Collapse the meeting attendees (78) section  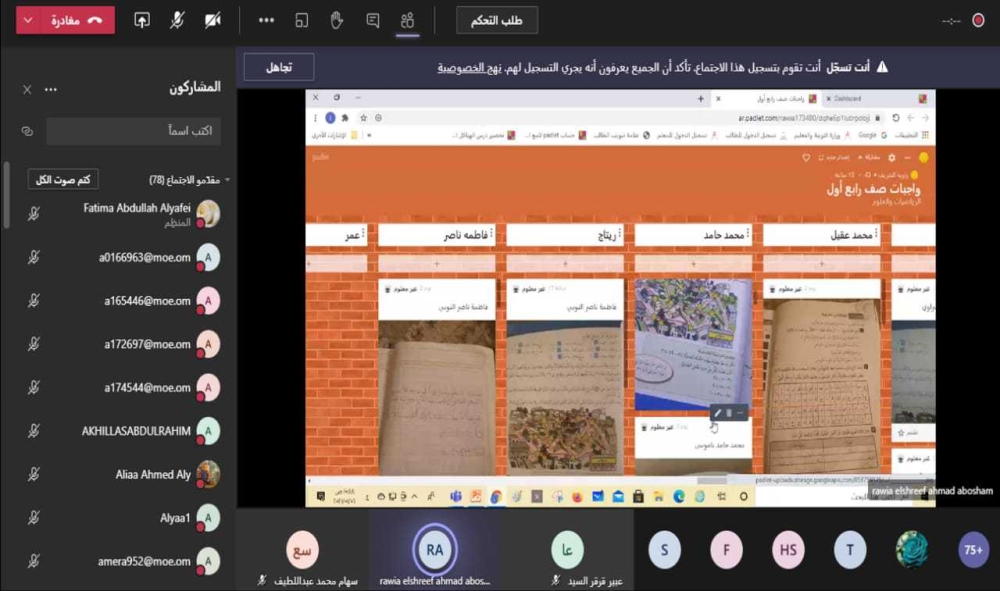(x=228, y=180)
